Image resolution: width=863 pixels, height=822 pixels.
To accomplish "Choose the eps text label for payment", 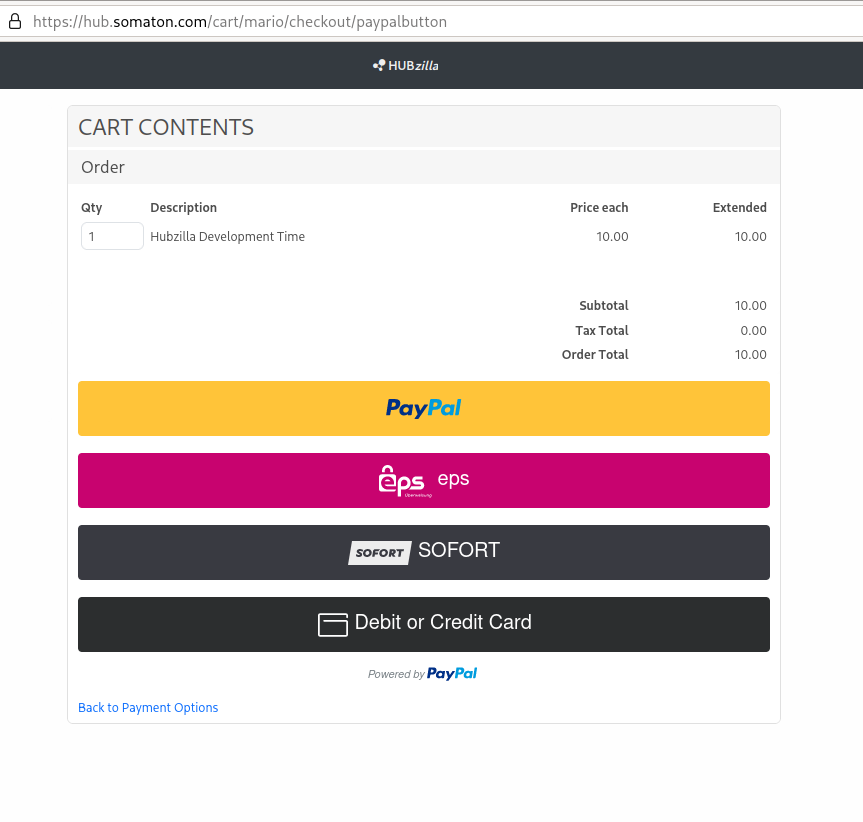I will coord(453,479).
